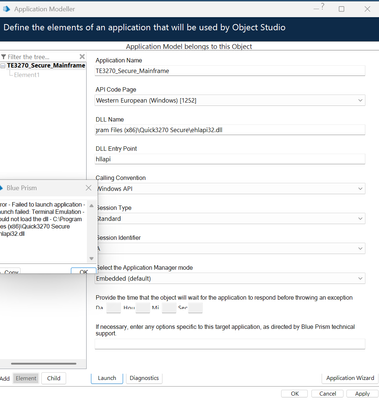
Task: Click the Blue Prism dialog logo icon
Action: coord(1,188)
